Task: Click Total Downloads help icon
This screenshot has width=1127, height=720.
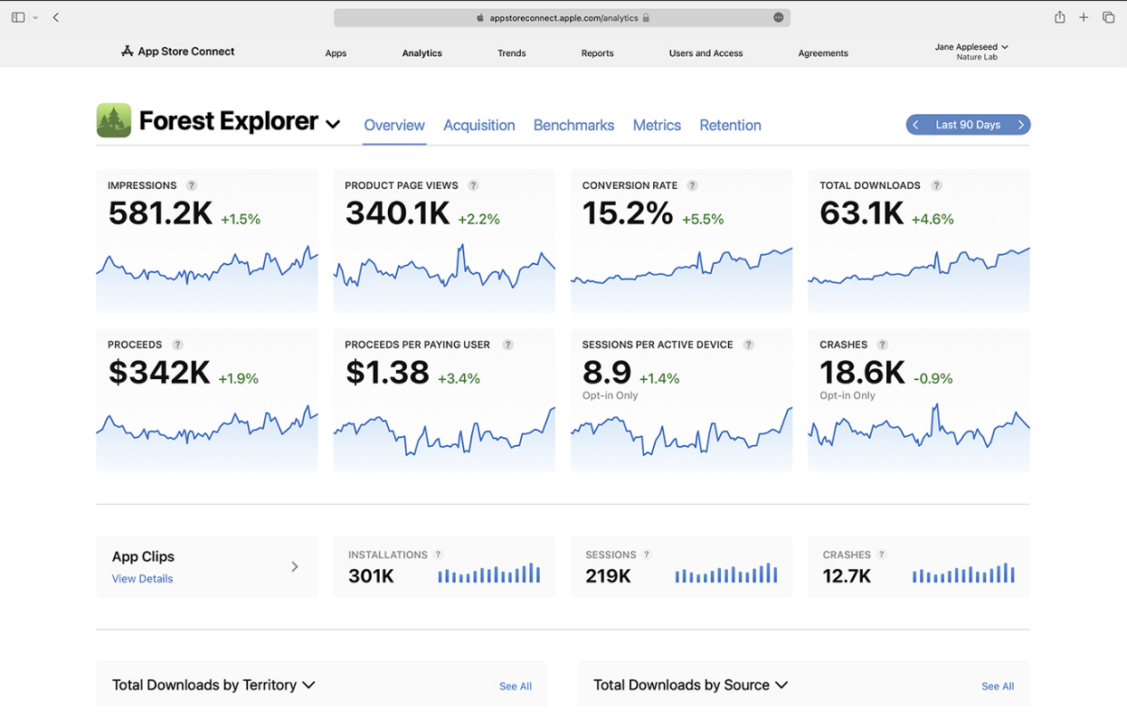Action: pos(936,185)
